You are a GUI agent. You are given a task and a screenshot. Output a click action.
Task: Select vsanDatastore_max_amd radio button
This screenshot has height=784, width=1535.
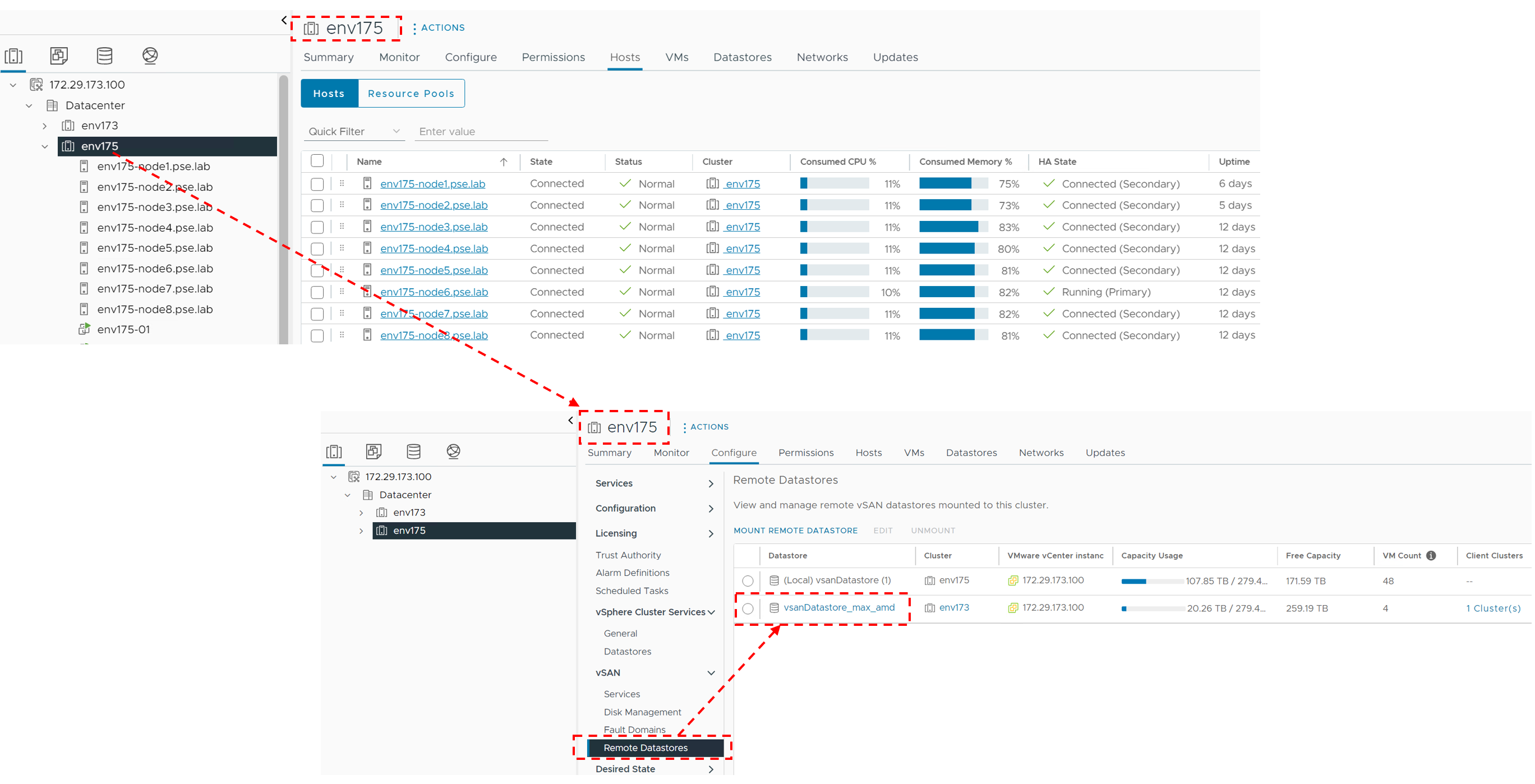(x=747, y=608)
